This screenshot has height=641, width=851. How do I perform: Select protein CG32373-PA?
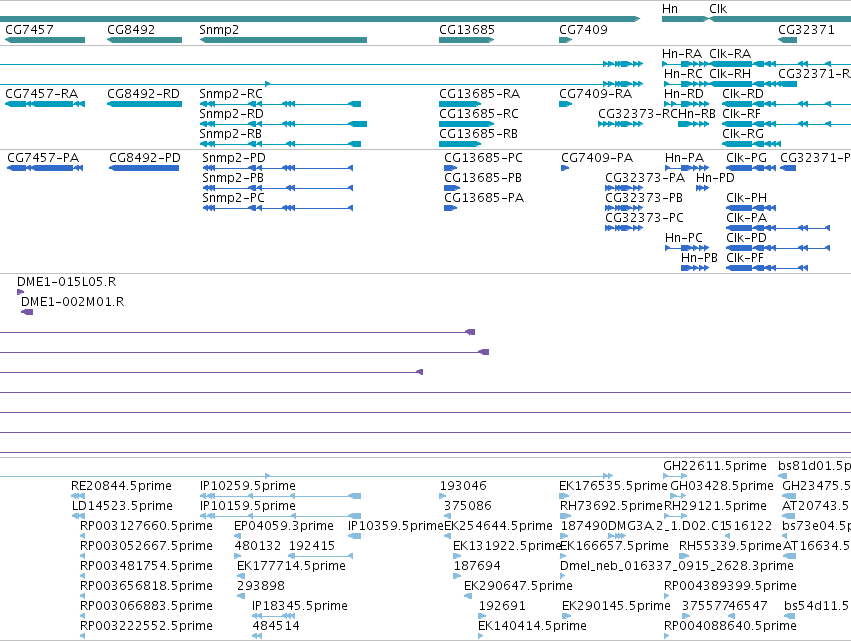click(645, 178)
